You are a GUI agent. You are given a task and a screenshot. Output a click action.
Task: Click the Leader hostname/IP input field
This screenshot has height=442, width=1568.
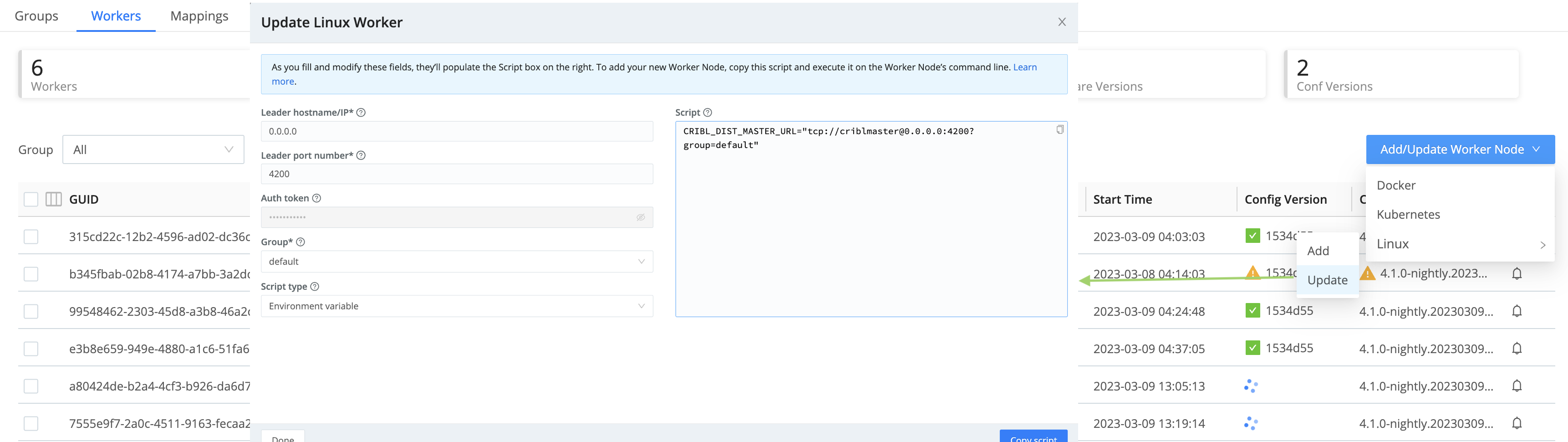click(457, 132)
